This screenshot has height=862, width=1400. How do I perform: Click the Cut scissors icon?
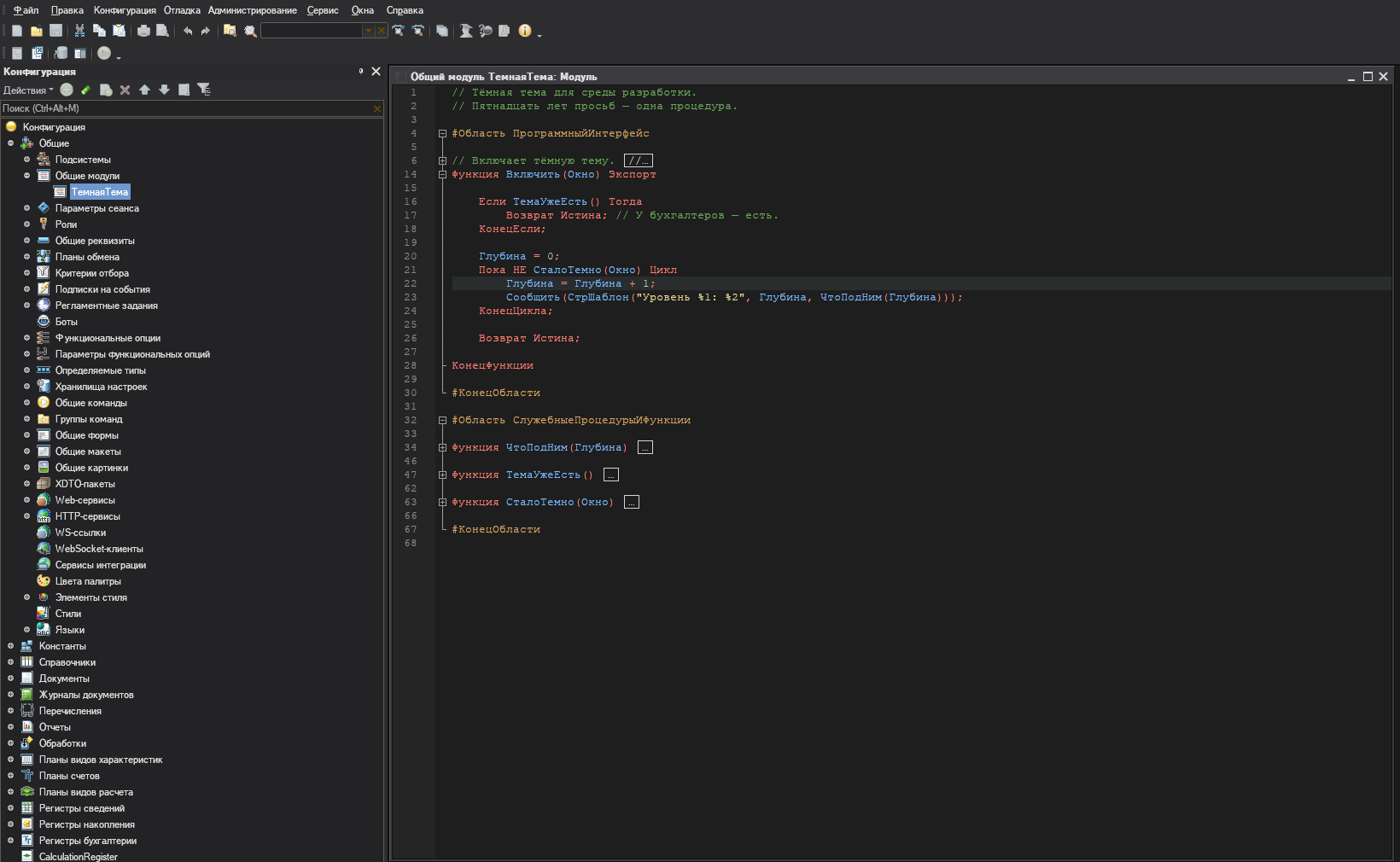[79, 31]
